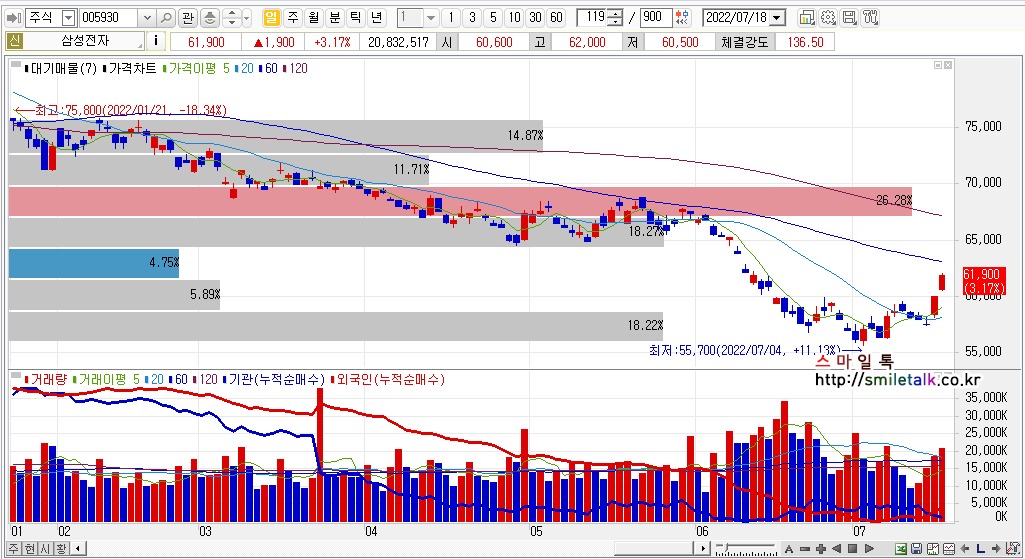The image size is (1025, 559).
Task: Toggle the 대기매물(7) legend item
Action: (x=60, y=68)
